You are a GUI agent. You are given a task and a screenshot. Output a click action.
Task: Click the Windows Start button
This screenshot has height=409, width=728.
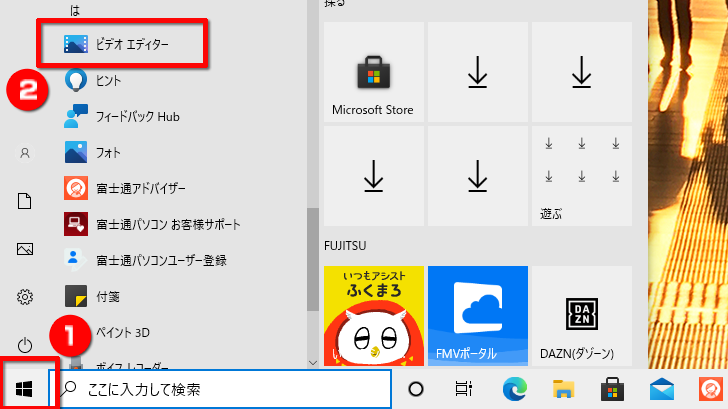point(24,389)
